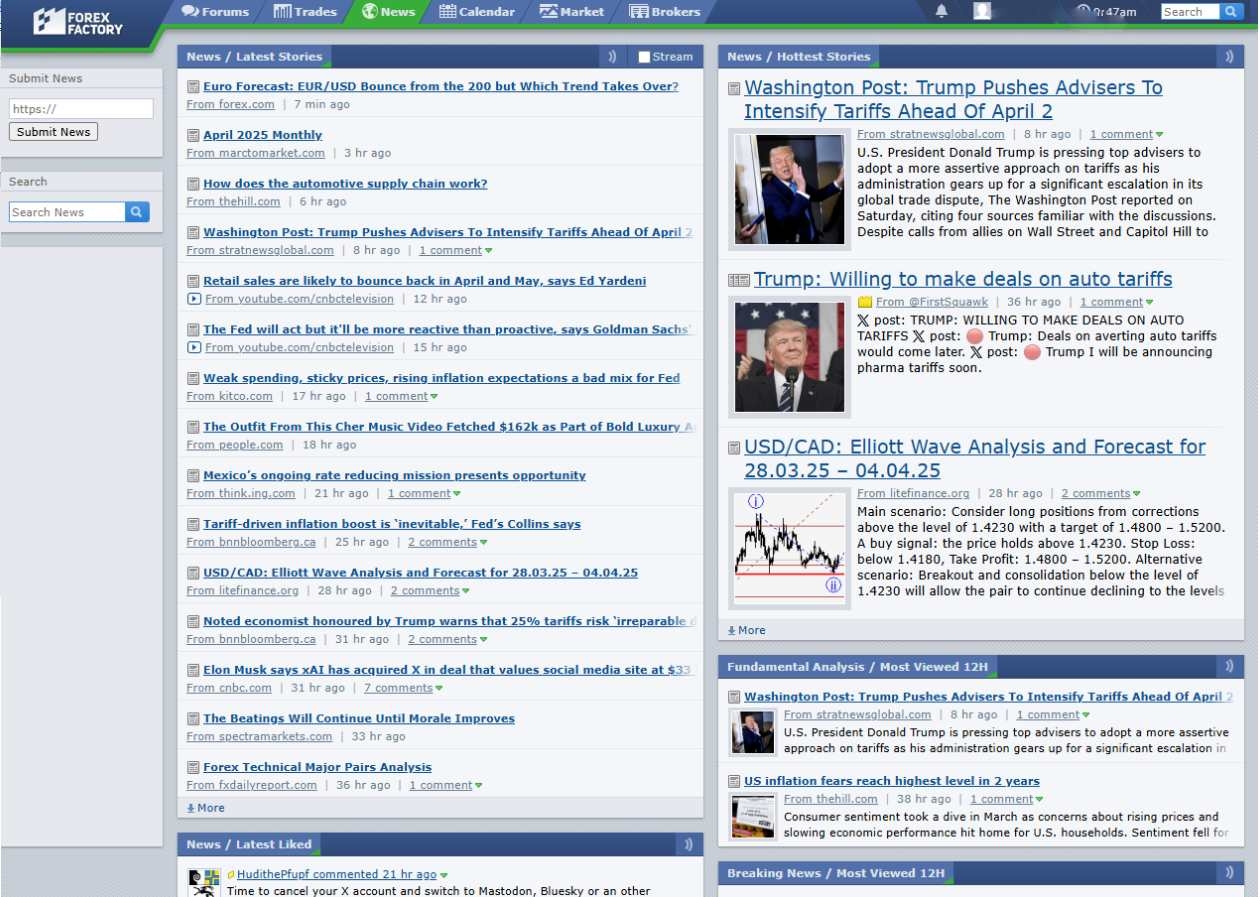The width and height of the screenshot is (1260, 897).
Task: Click the 9:47am time display
Action: (x=1115, y=12)
